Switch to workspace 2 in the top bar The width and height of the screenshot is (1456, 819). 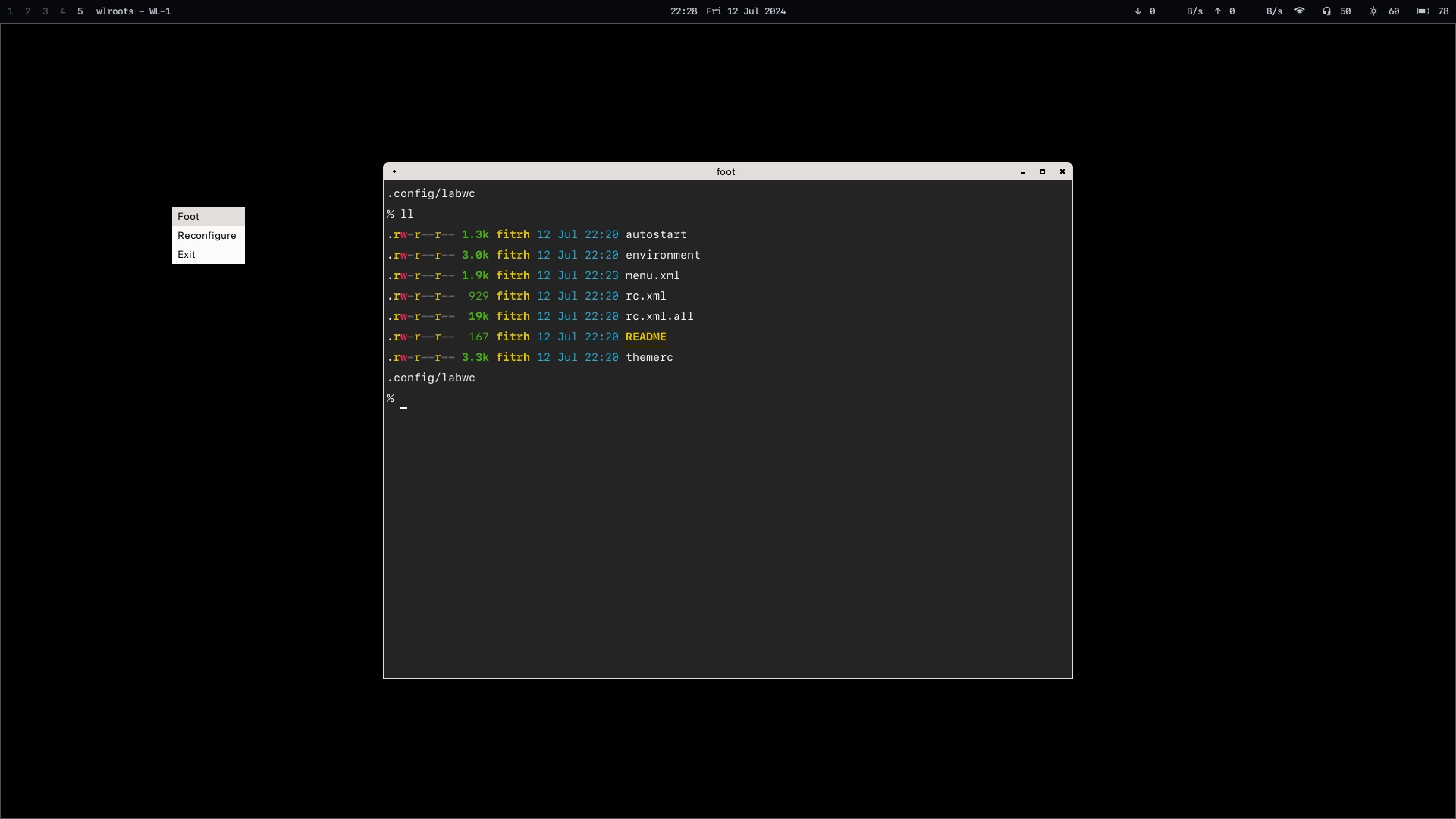tap(28, 11)
